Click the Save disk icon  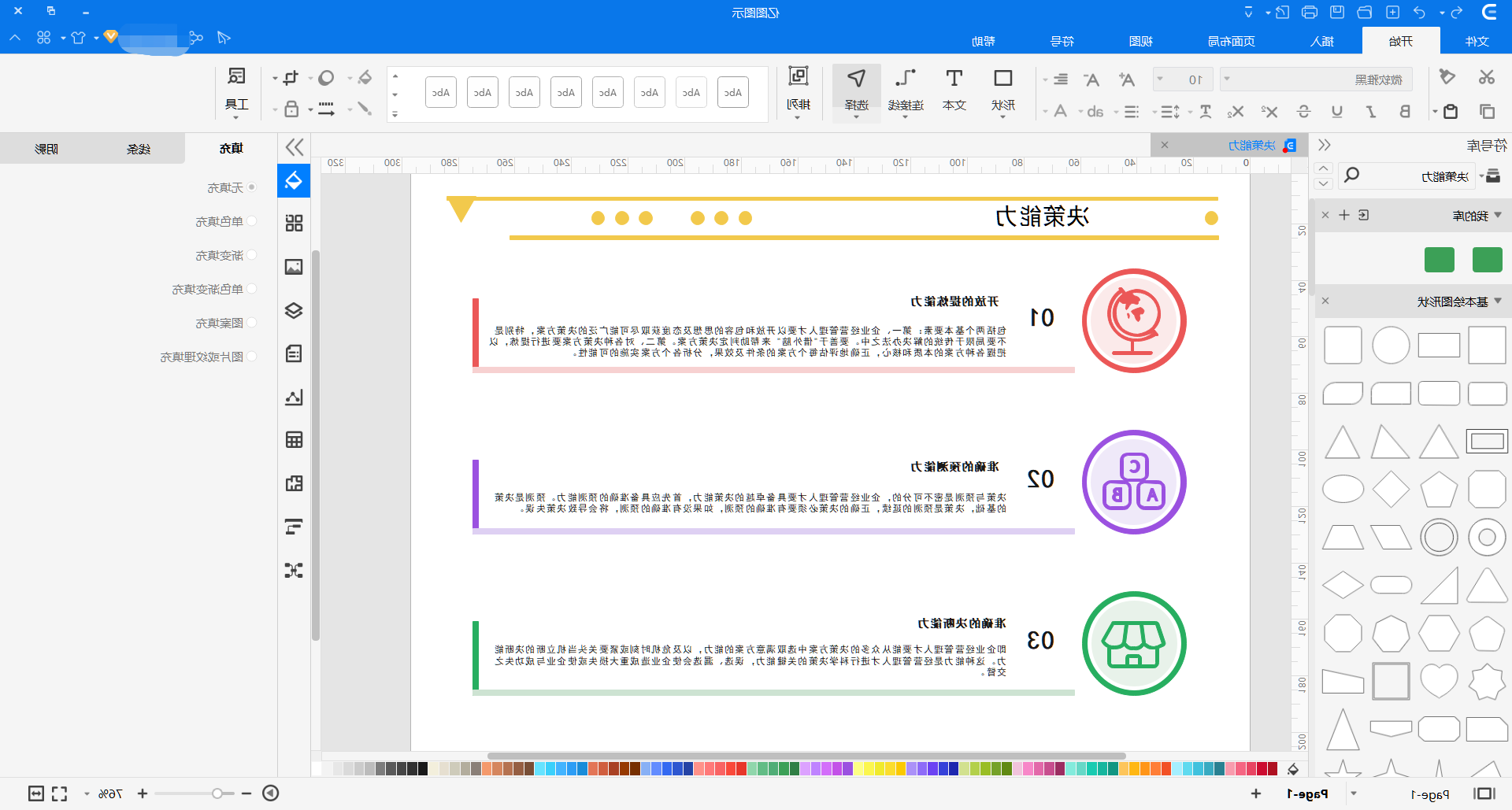pos(1337,12)
